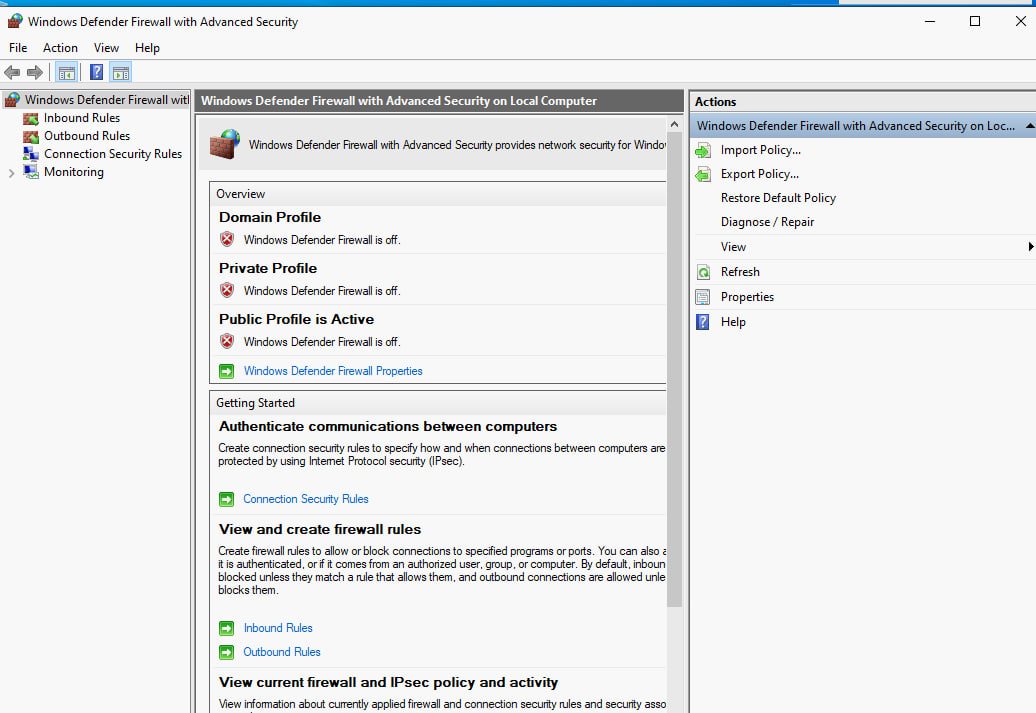Choose Help in the Actions pane
This screenshot has width=1036, height=713.
point(733,322)
